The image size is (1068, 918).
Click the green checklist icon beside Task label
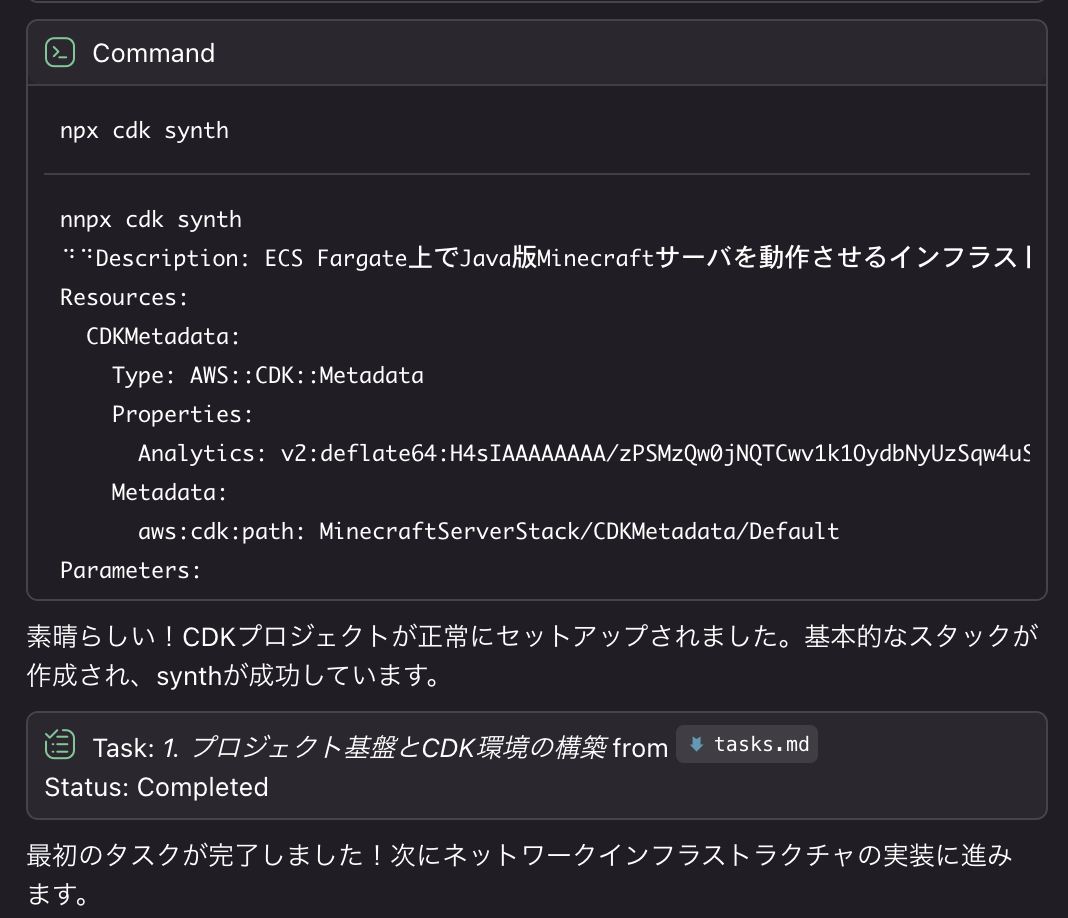point(59,744)
